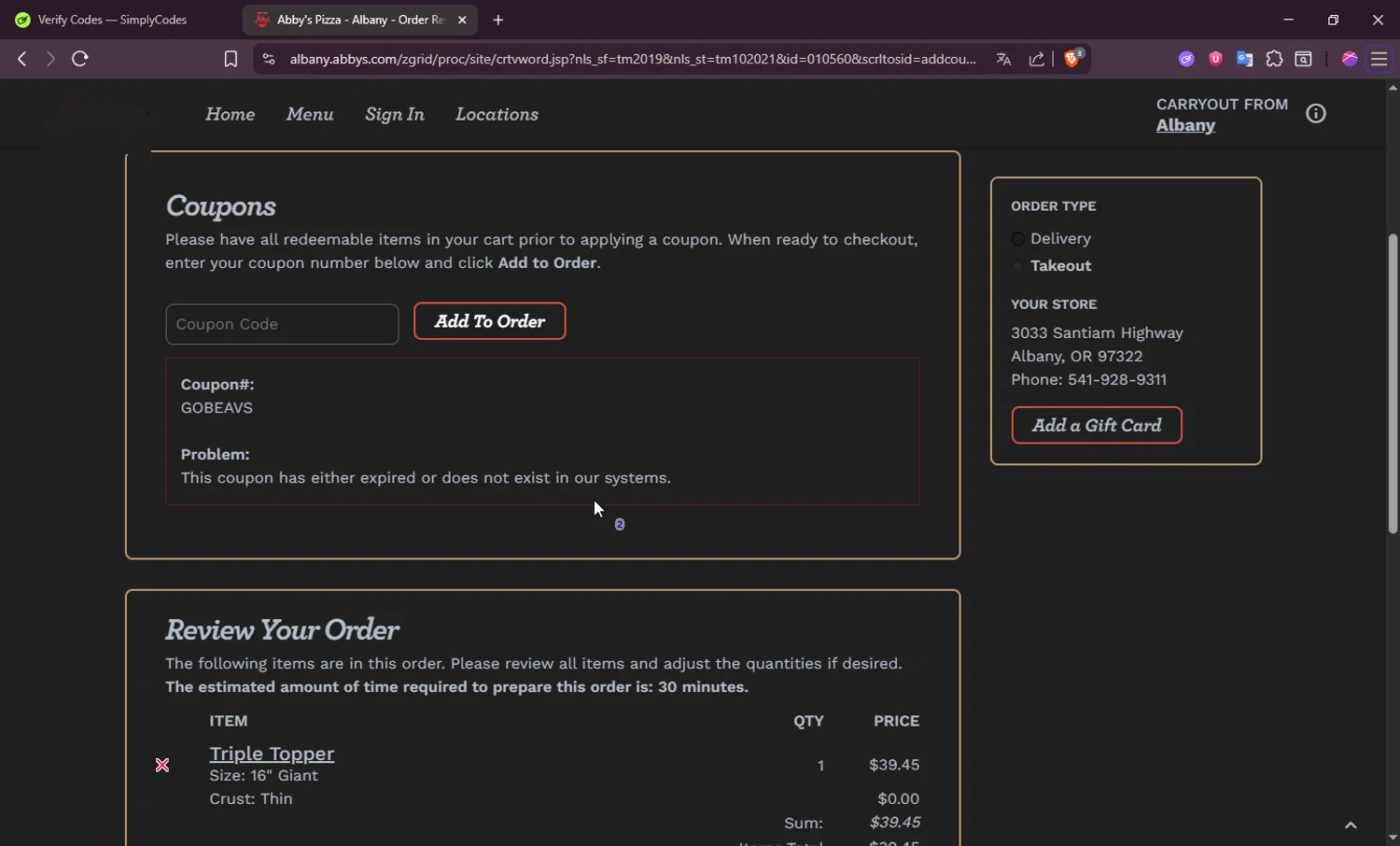
Task: Click the Review Your Order heading
Action: click(282, 630)
